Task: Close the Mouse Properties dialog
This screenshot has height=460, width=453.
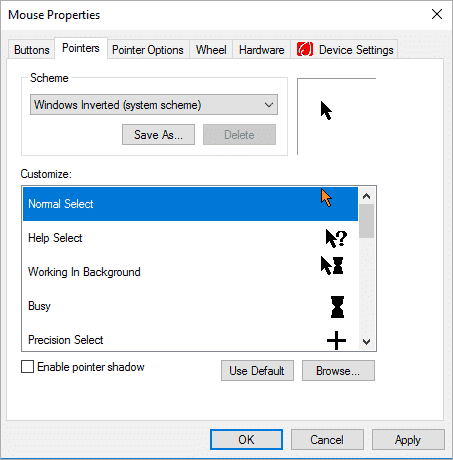Action: [x=437, y=14]
